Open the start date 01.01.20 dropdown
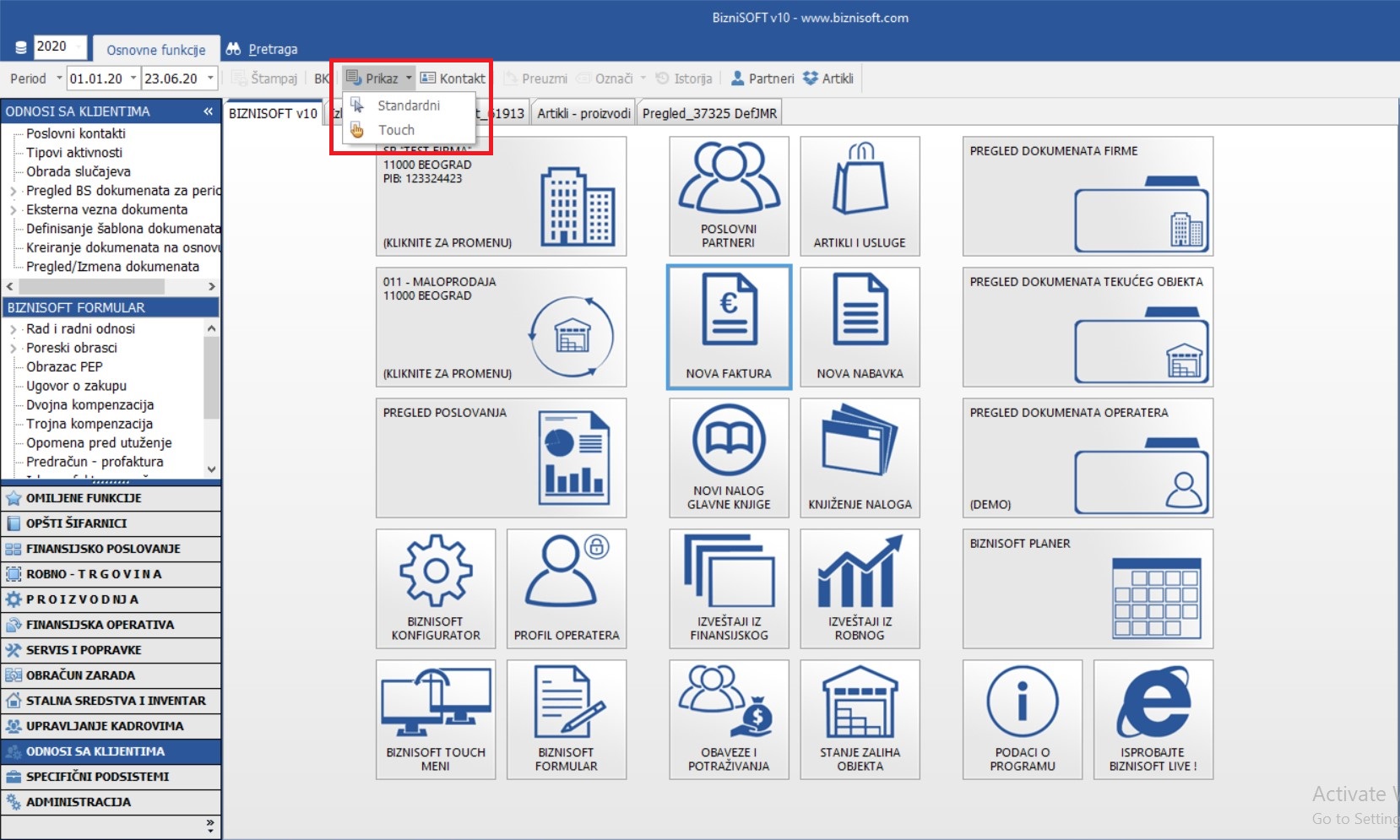 (133, 79)
